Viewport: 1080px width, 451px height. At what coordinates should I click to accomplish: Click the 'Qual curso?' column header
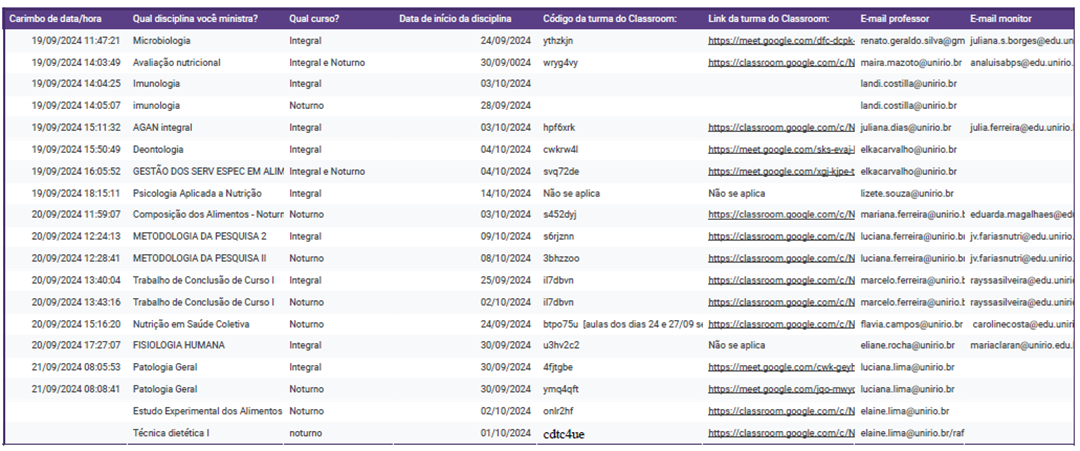313,19
